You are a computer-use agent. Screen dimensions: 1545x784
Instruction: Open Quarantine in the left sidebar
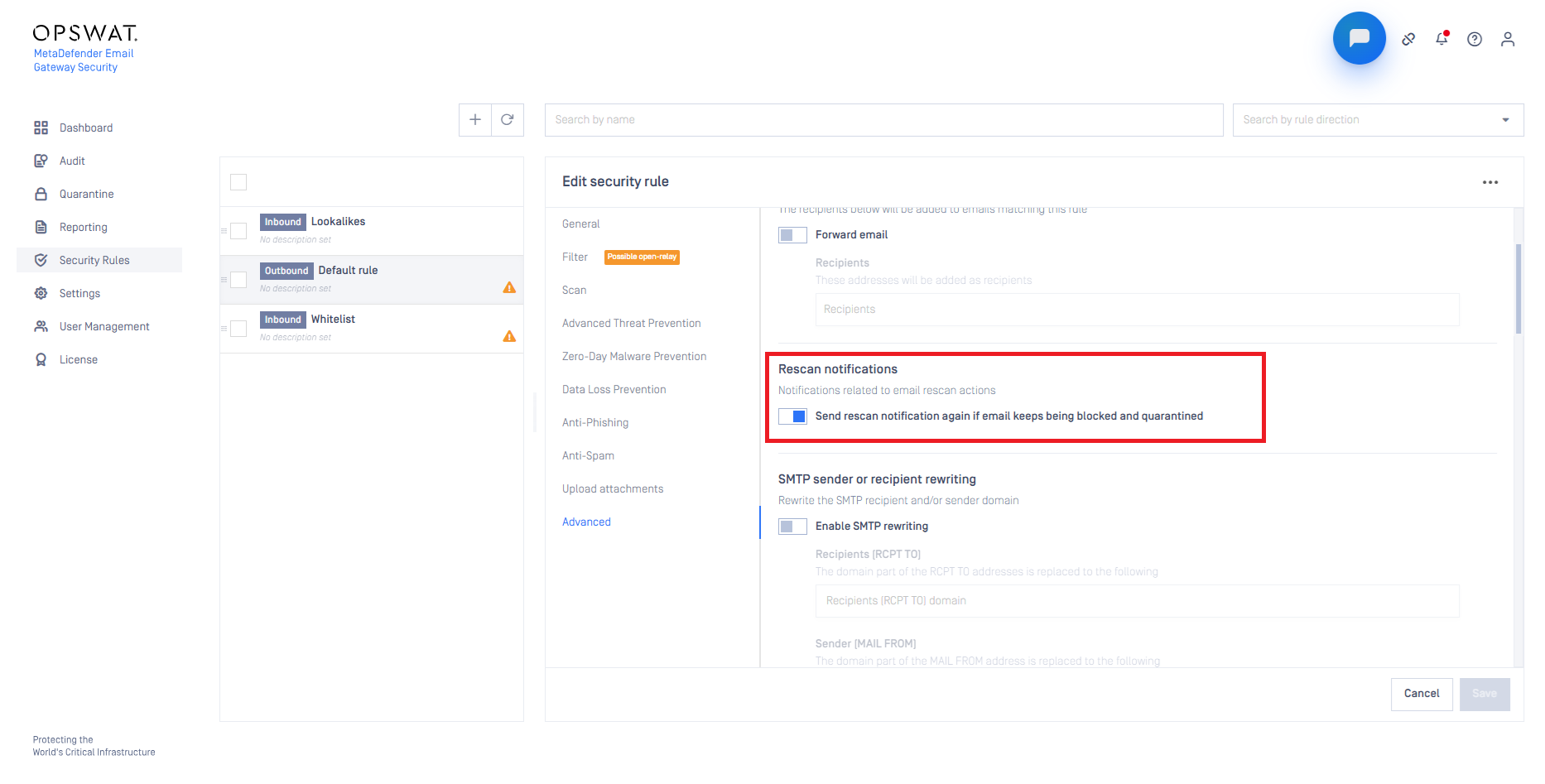tap(86, 195)
